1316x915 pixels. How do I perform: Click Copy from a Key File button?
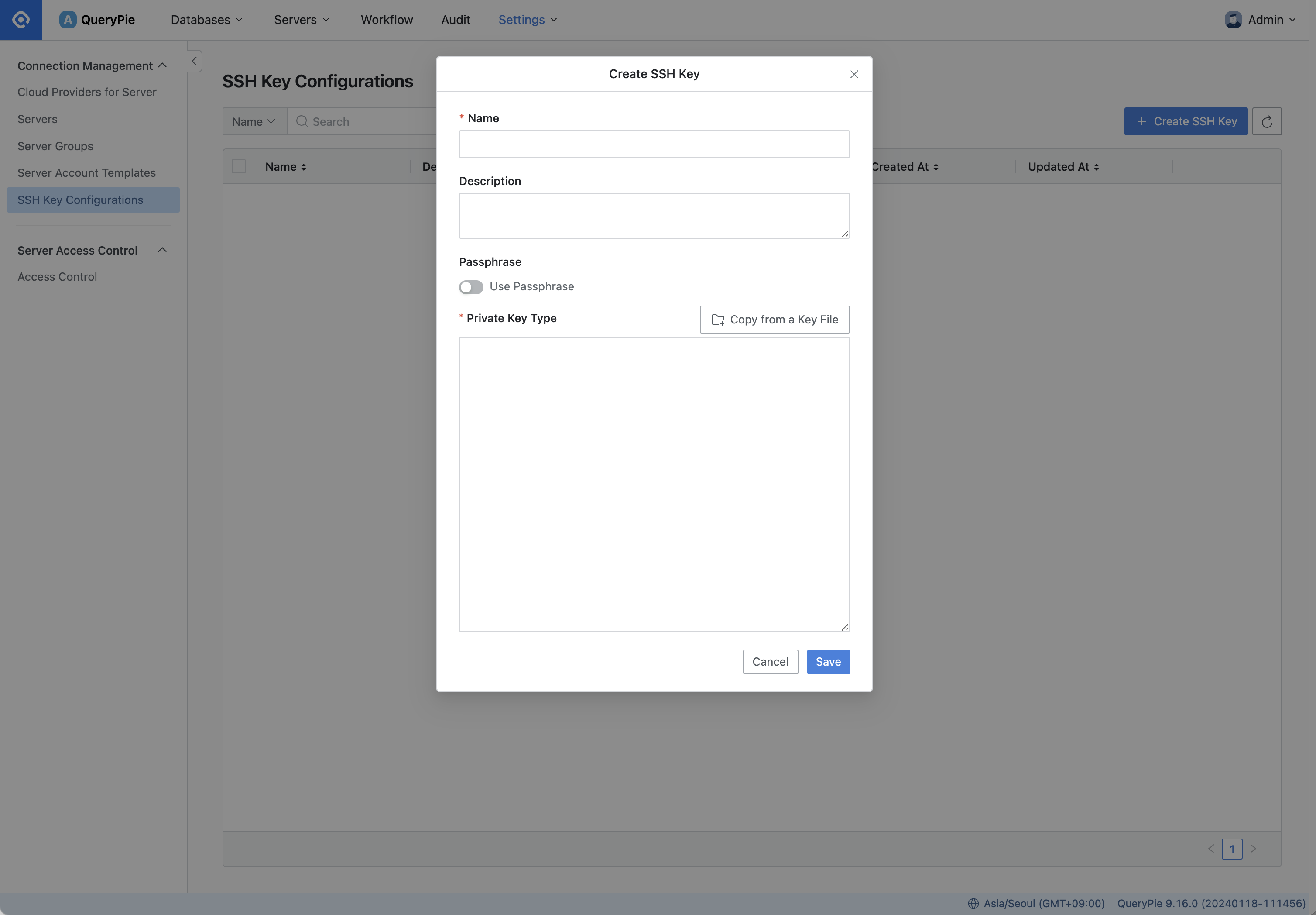774,319
